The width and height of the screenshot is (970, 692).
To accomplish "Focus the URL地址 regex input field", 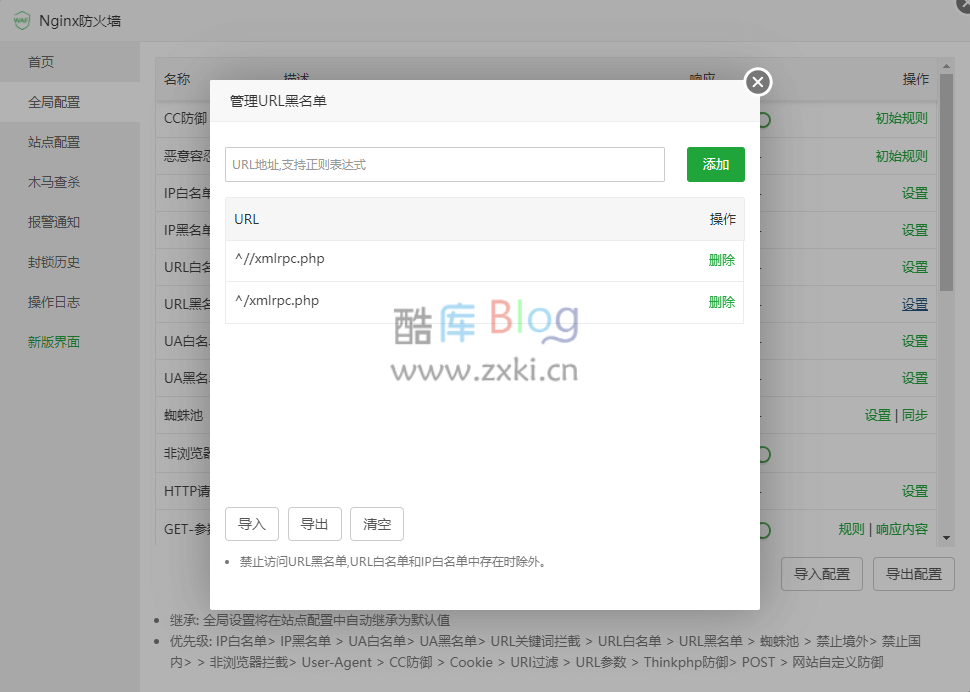I will click(444, 164).
